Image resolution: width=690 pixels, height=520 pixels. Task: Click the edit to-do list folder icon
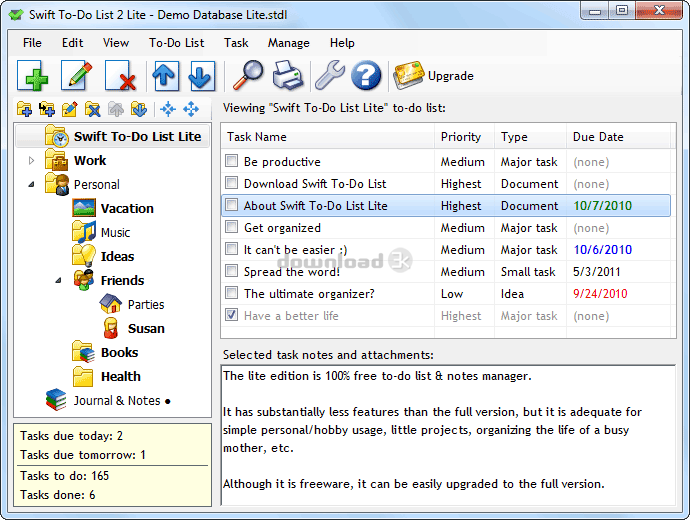point(70,109)
